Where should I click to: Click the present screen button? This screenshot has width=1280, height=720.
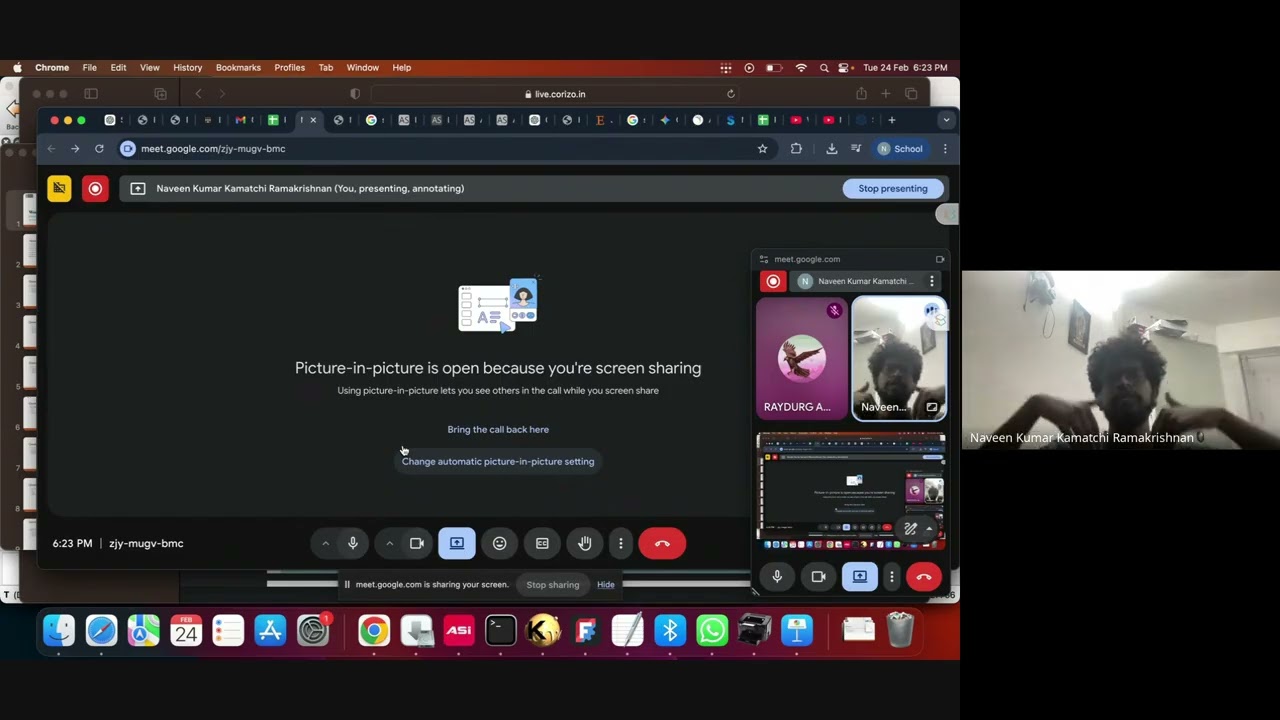(x=457, y=543)
